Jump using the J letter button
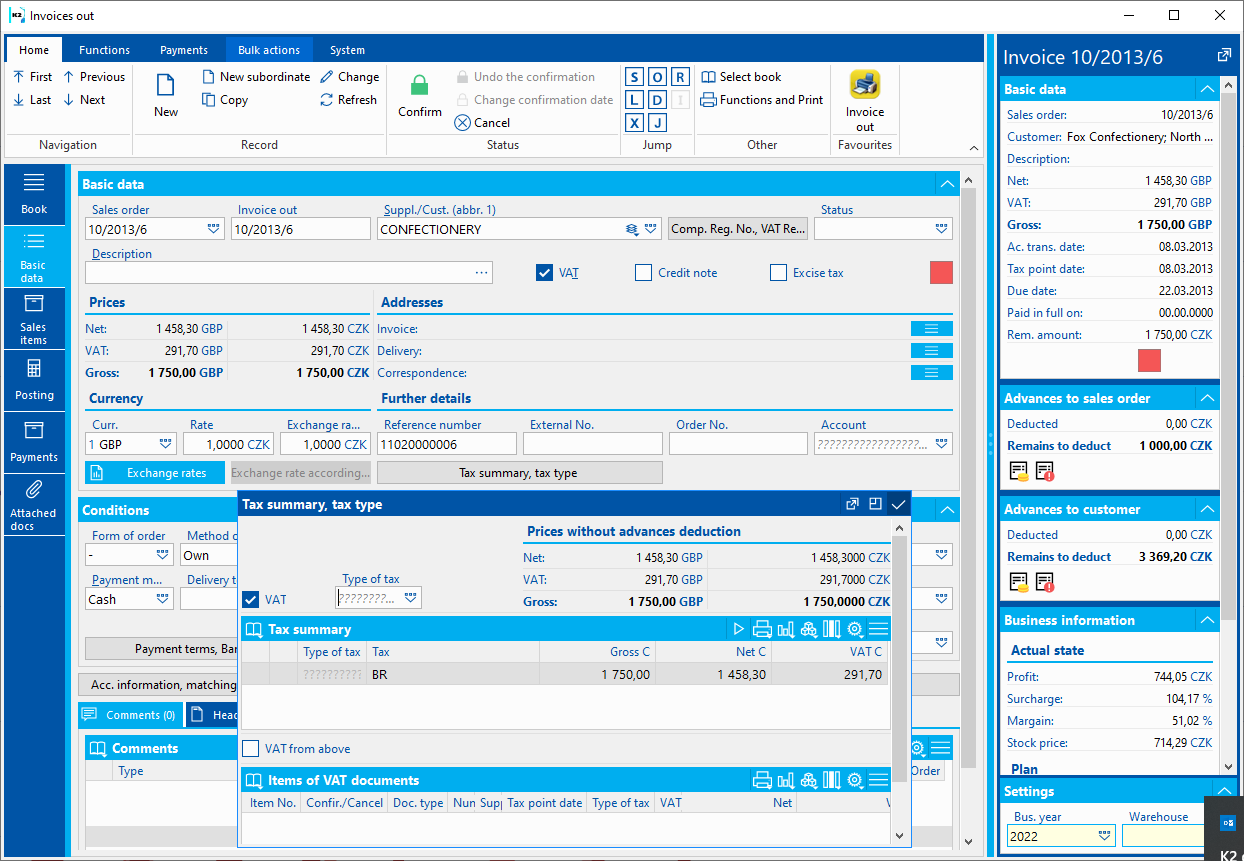 click(657, 123)
